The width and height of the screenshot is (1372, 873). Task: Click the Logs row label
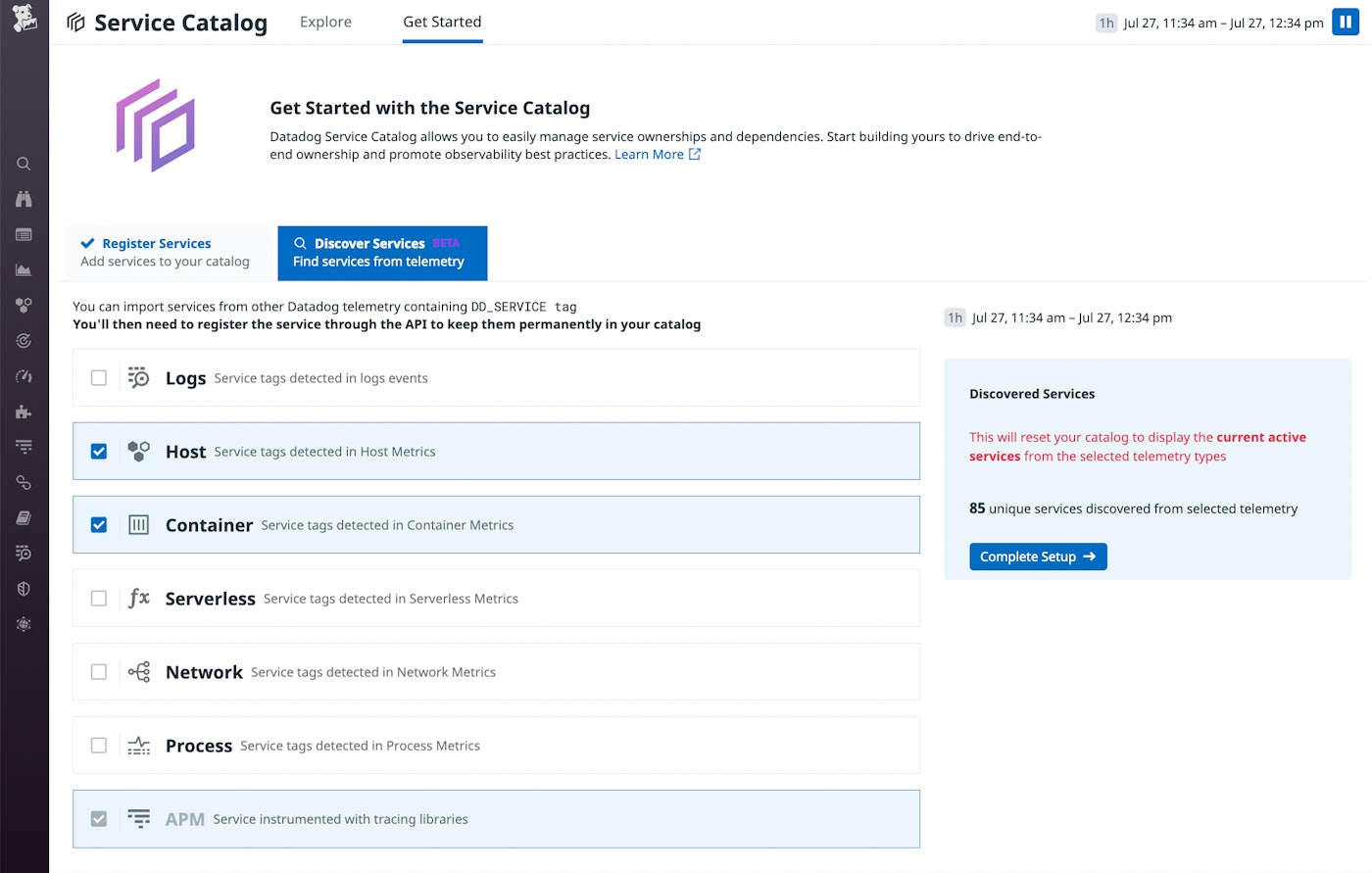(x=185, y=378)
